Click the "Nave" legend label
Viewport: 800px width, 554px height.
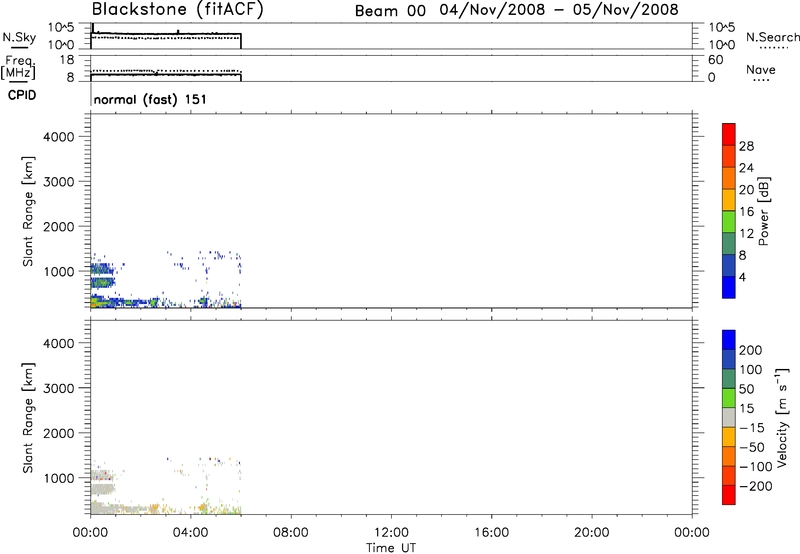(761, 70)
